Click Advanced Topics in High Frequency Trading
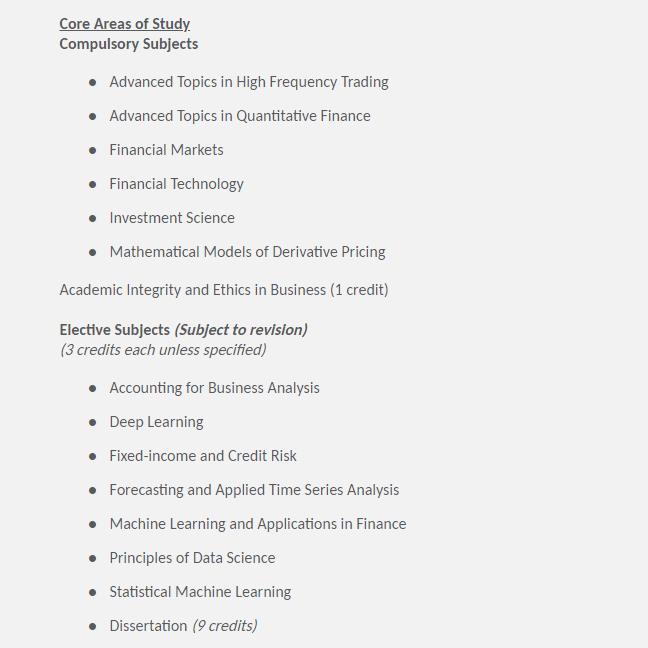 [248, 82]
